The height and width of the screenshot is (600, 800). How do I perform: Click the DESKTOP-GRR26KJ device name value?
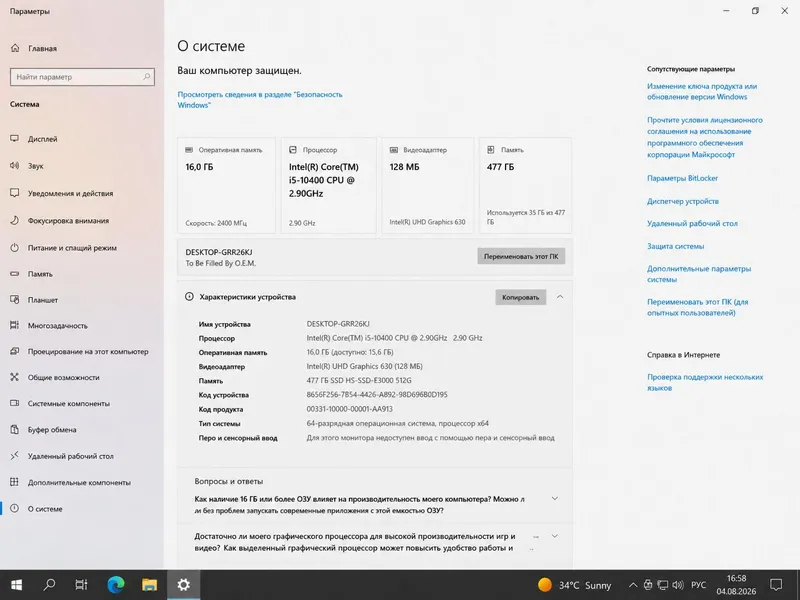tap(338, 324)
